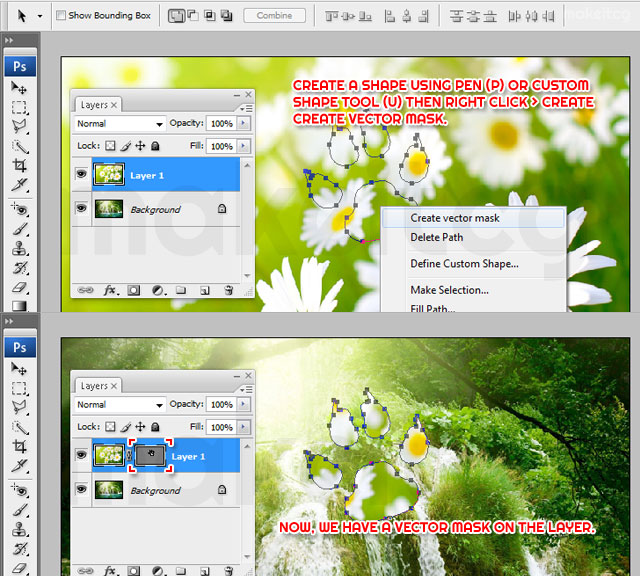This screenshot has width=640, height=576.
Task: Toggle Lock image pixels in upper Layers panel
Action: (126, 146)
